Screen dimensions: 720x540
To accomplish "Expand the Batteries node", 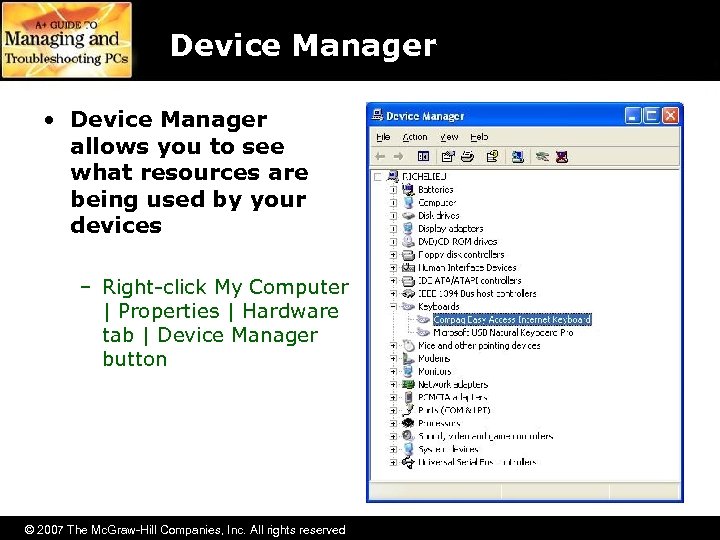I will coord(394,190).
